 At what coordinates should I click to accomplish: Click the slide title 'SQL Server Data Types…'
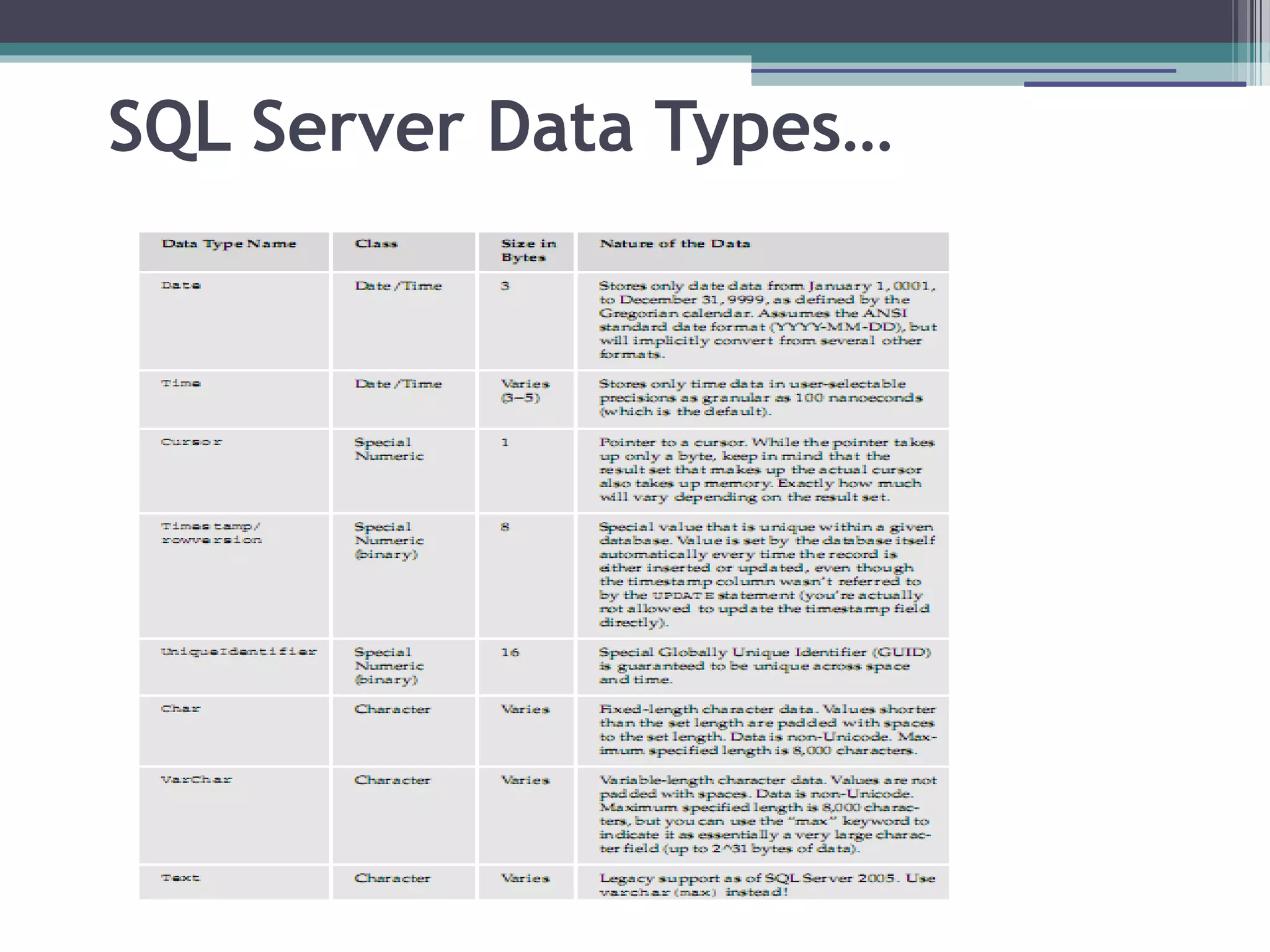(x=500, y=128)
